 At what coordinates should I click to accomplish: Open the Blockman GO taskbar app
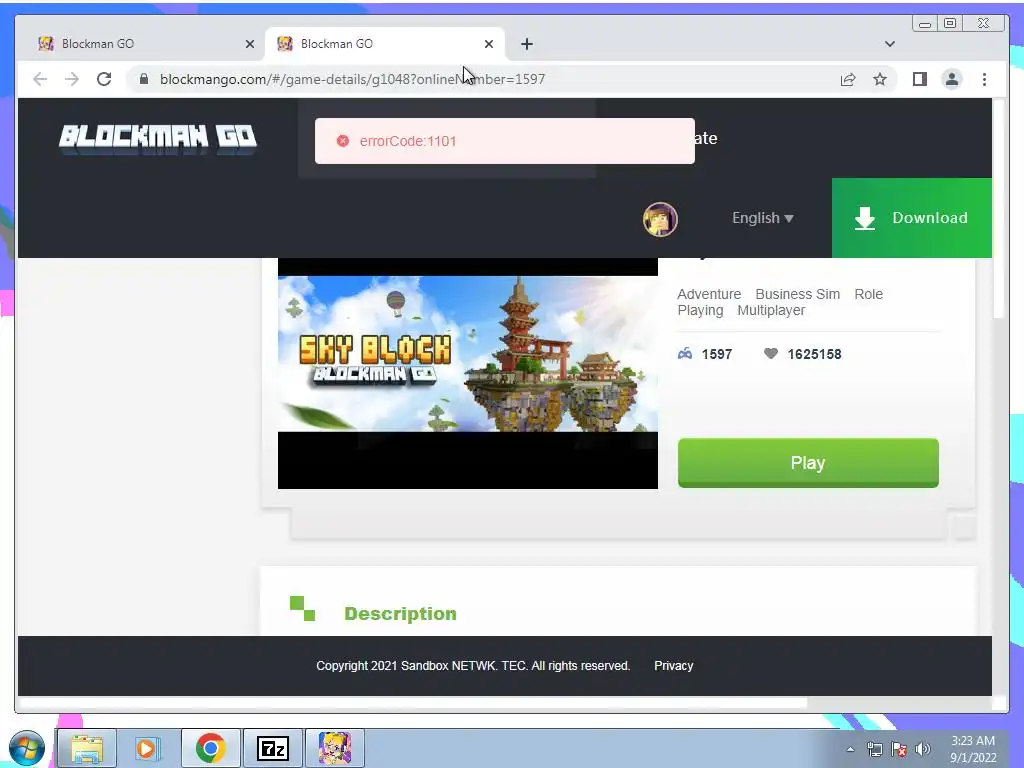334,748
